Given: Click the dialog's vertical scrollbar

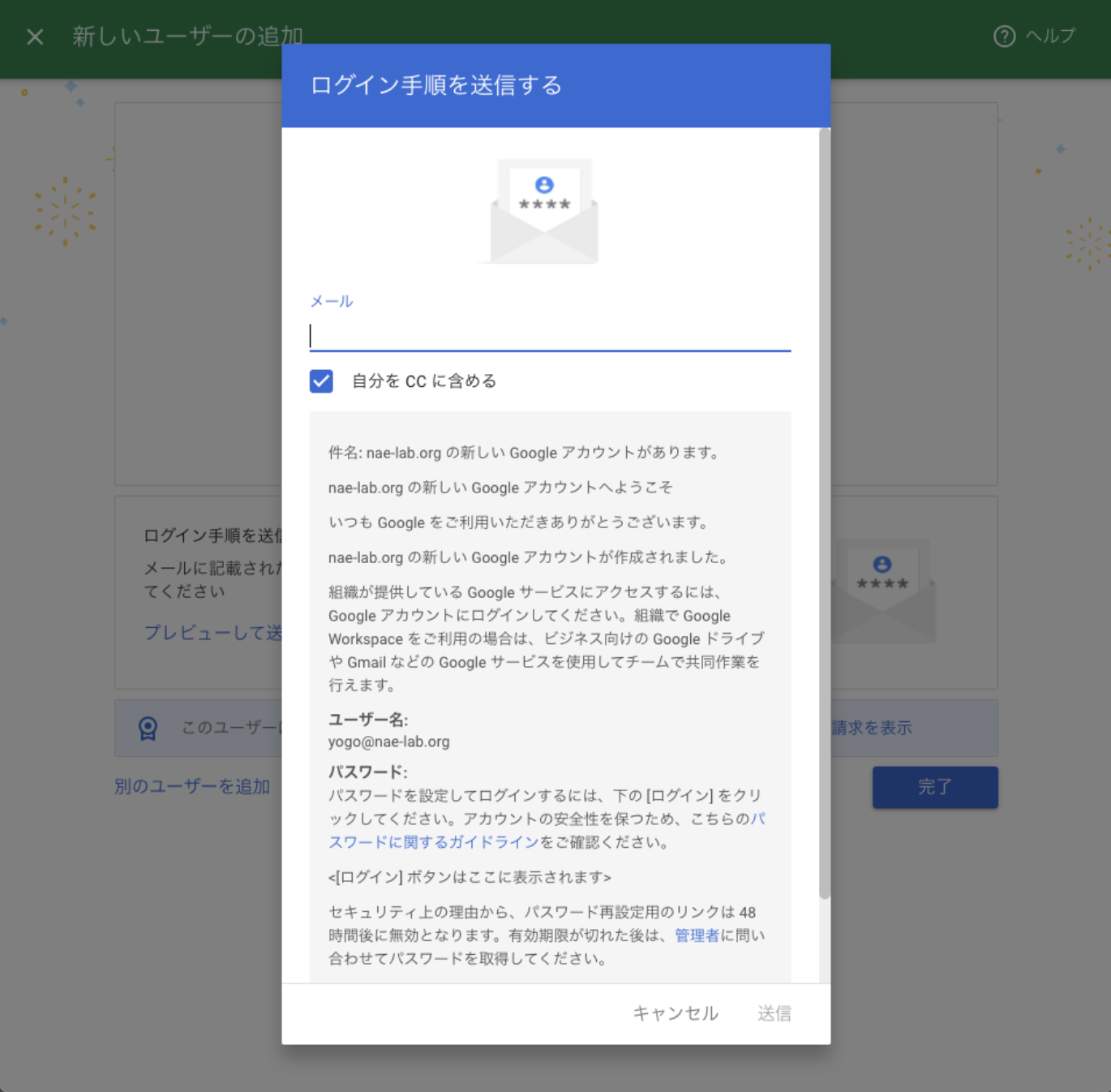Looking at the screenshot, I should pos(824,511).
